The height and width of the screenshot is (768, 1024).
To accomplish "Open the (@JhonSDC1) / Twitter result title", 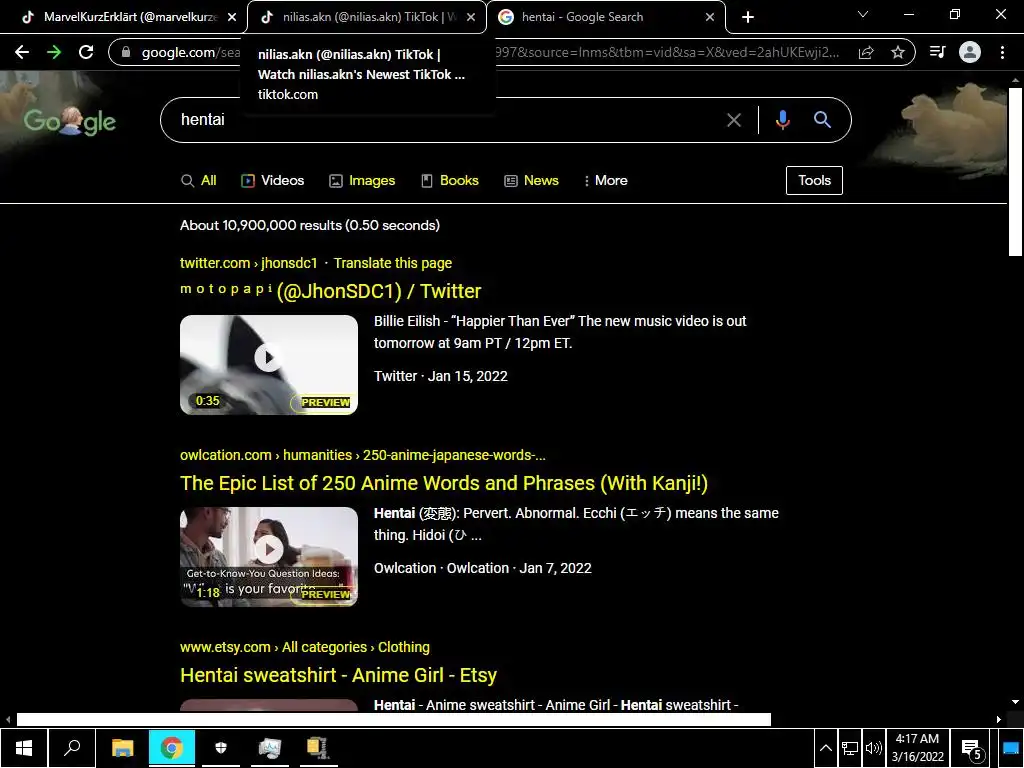I will tap(330, 291).
